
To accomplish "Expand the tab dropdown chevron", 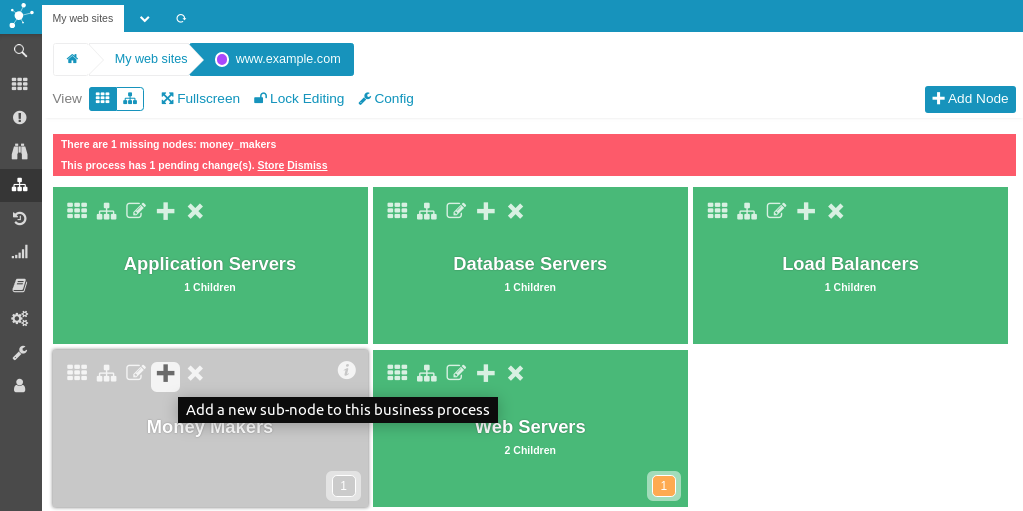I will [x=145, y=18].
